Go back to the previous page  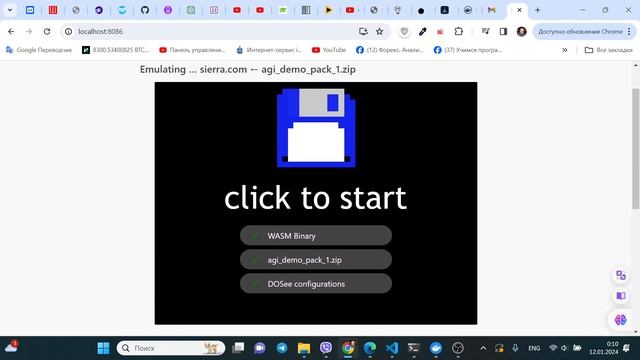click(11, 31)
